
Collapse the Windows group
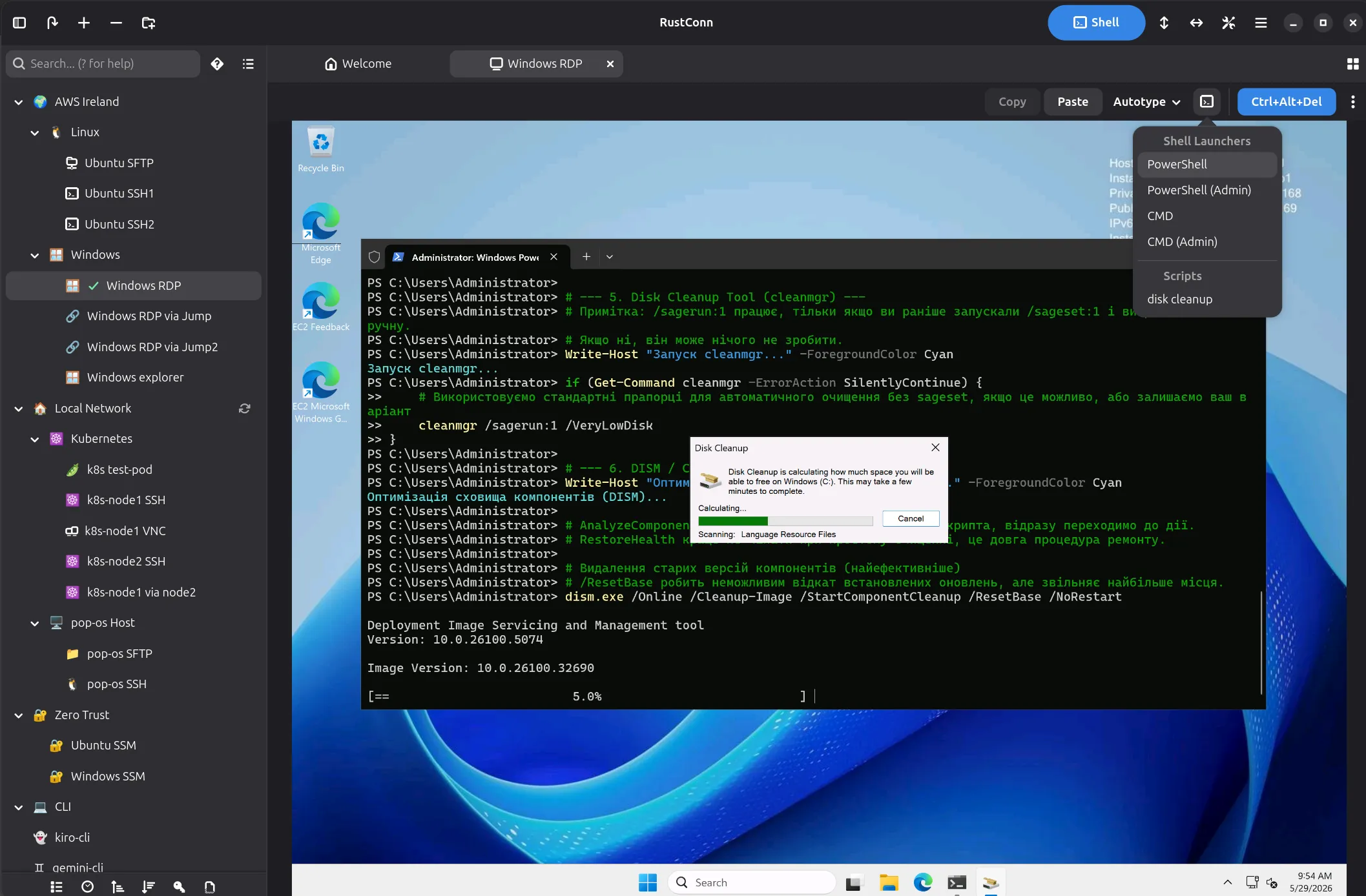(35, 255)
